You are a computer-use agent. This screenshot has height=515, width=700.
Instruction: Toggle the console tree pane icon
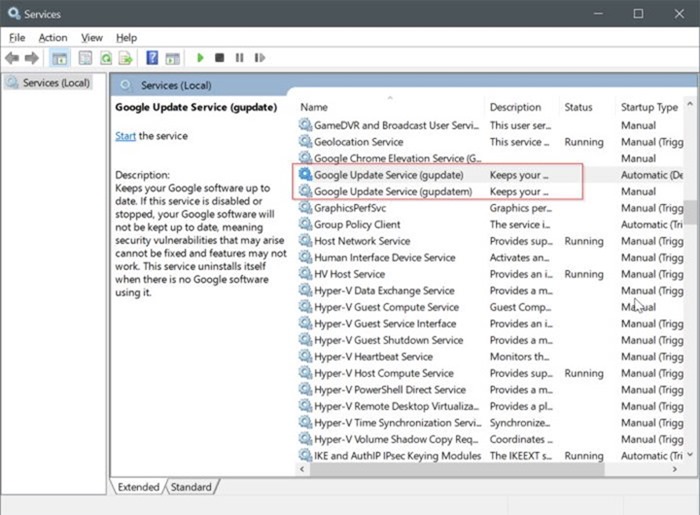coord(59,58)
